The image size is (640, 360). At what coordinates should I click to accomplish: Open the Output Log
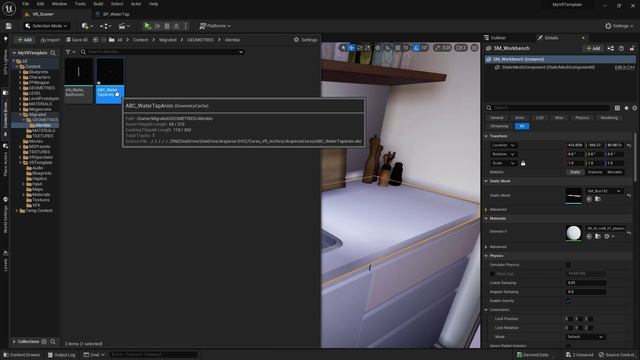coord(62,355)
